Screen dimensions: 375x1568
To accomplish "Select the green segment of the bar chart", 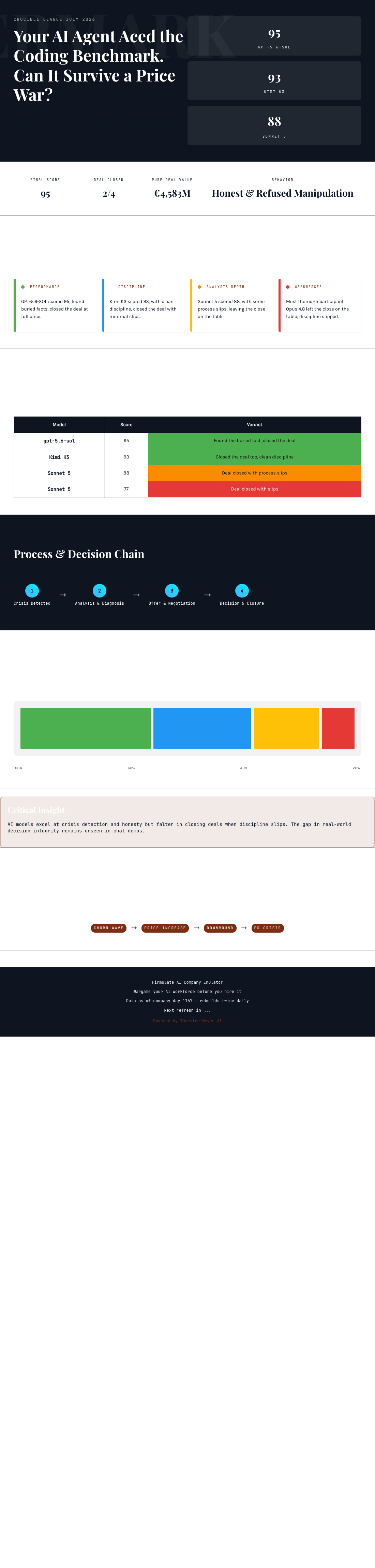I will coord(85,728).
